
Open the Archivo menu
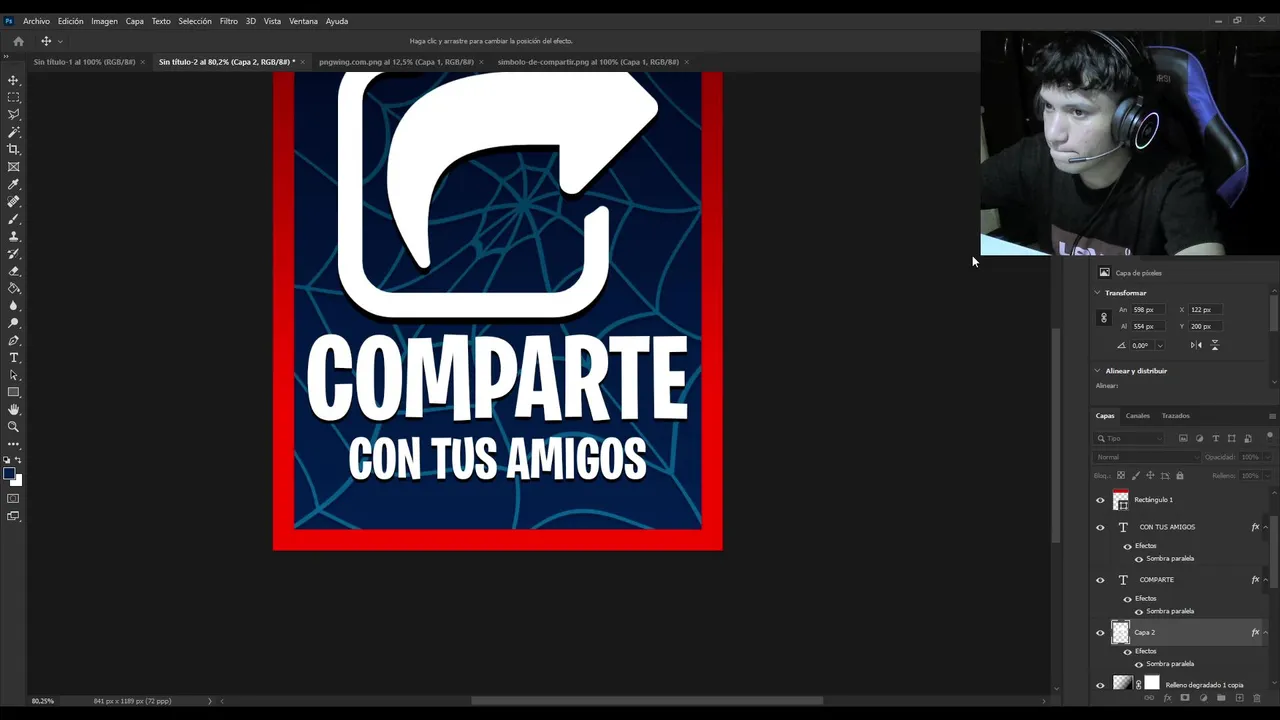[36, 21]
